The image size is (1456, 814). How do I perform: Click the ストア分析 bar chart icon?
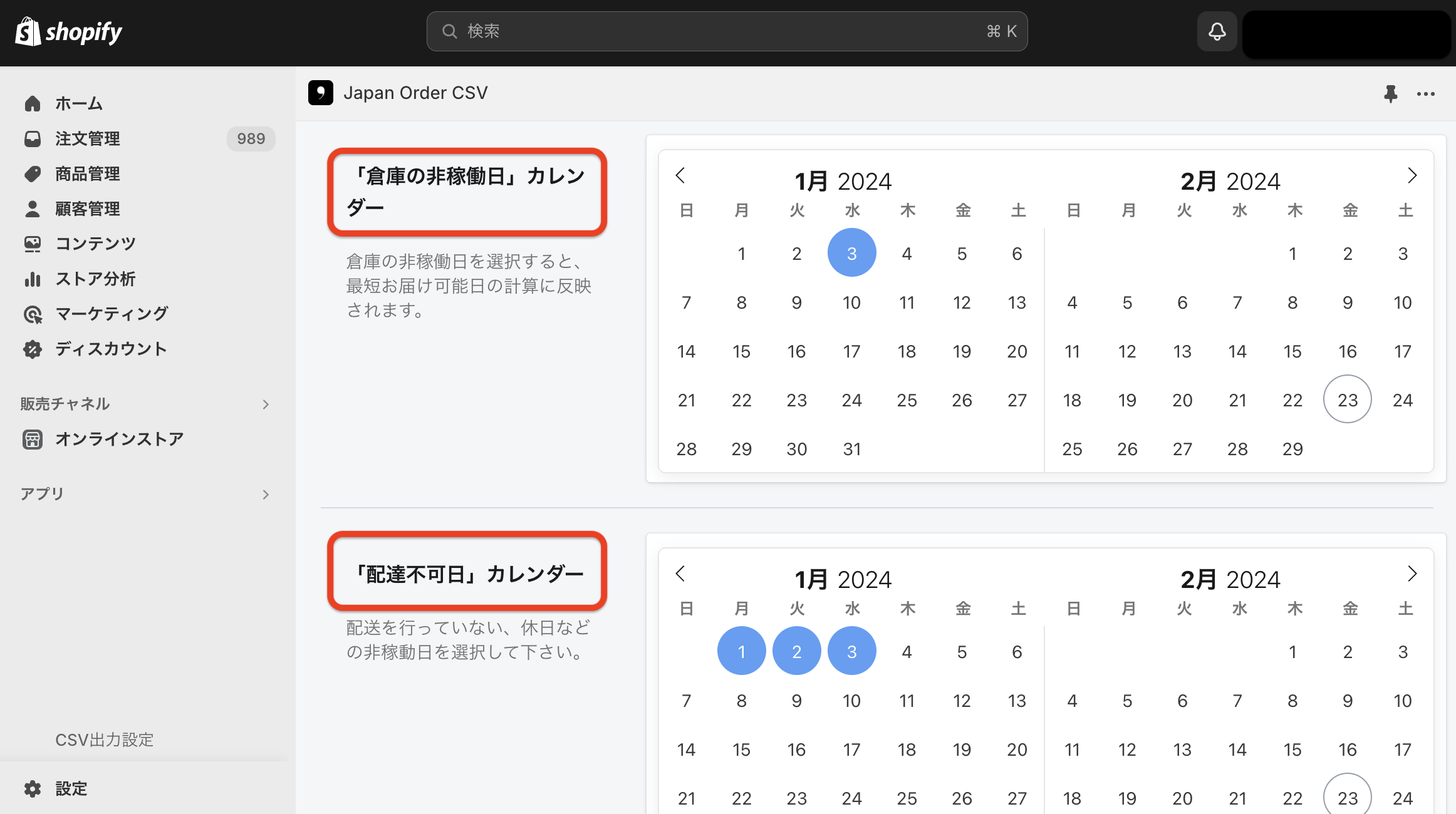tap(33, 279)
